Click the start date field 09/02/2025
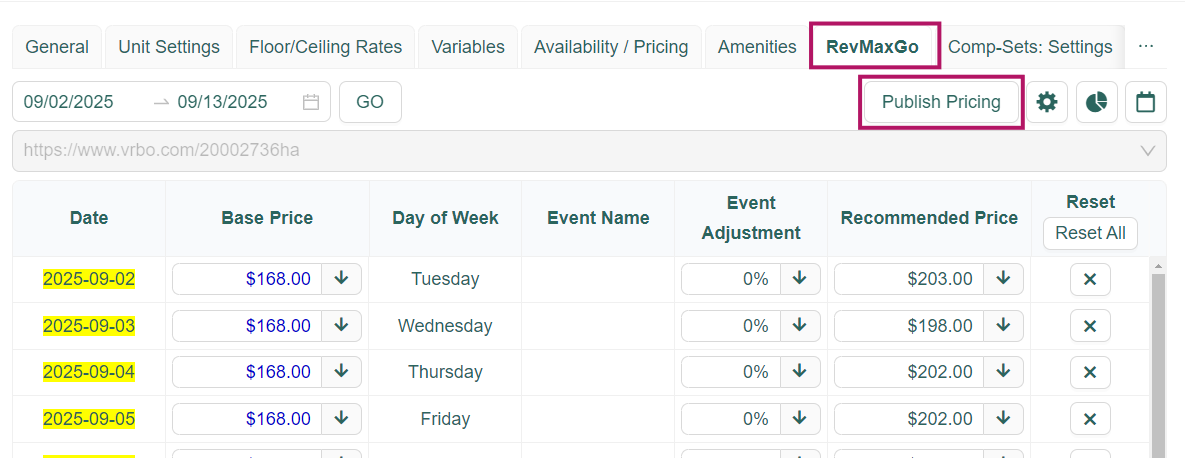 70,102
